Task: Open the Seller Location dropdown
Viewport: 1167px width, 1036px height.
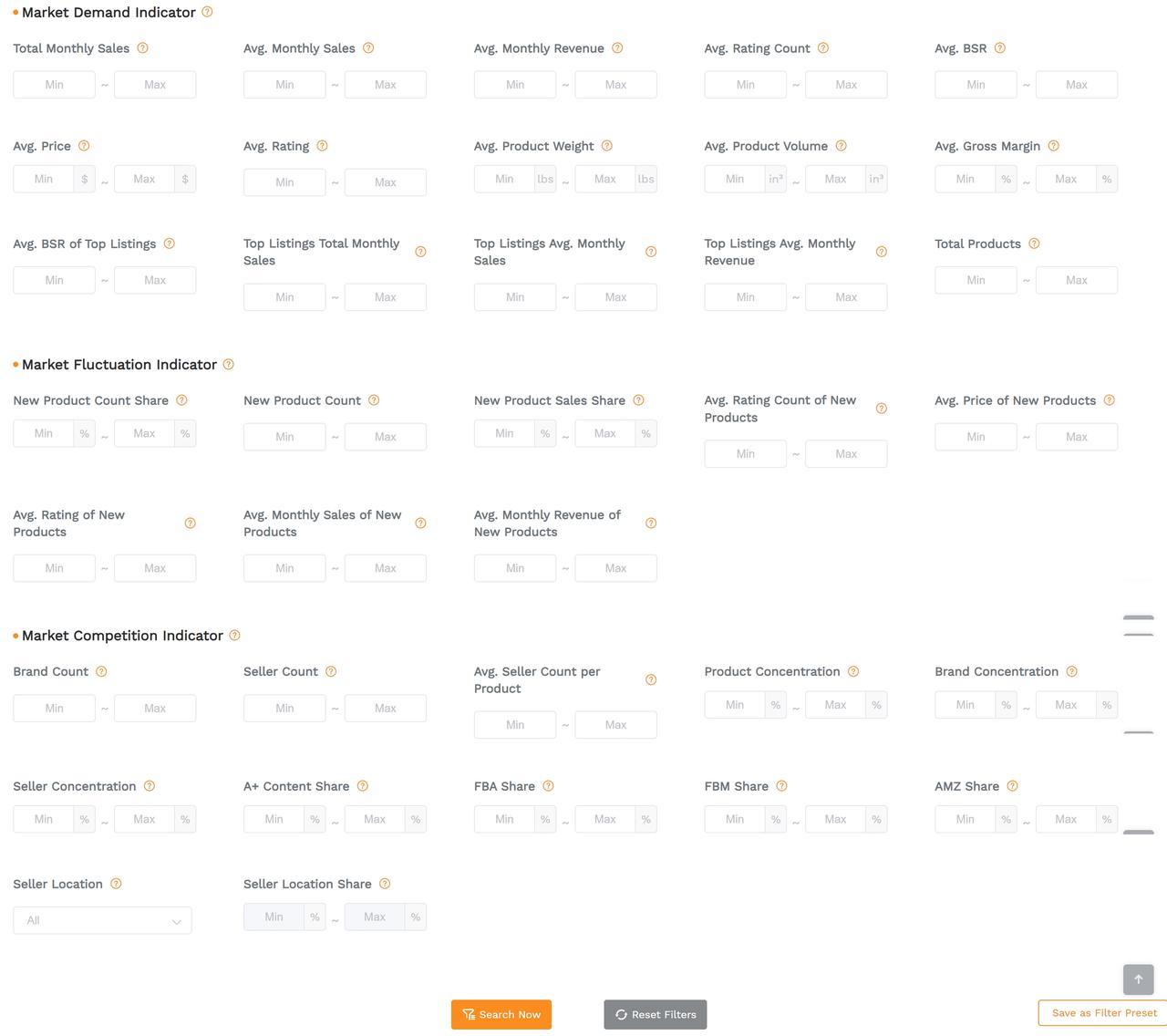Action: 102,920
